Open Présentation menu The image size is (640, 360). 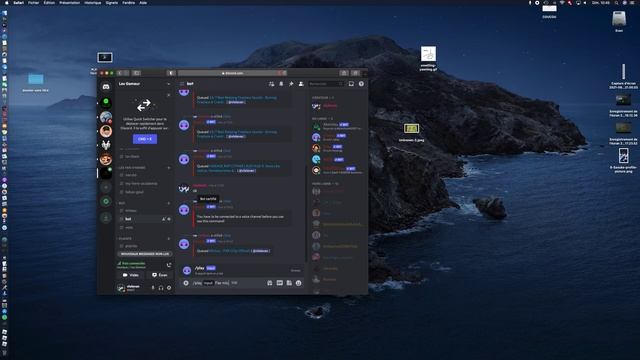69,2
